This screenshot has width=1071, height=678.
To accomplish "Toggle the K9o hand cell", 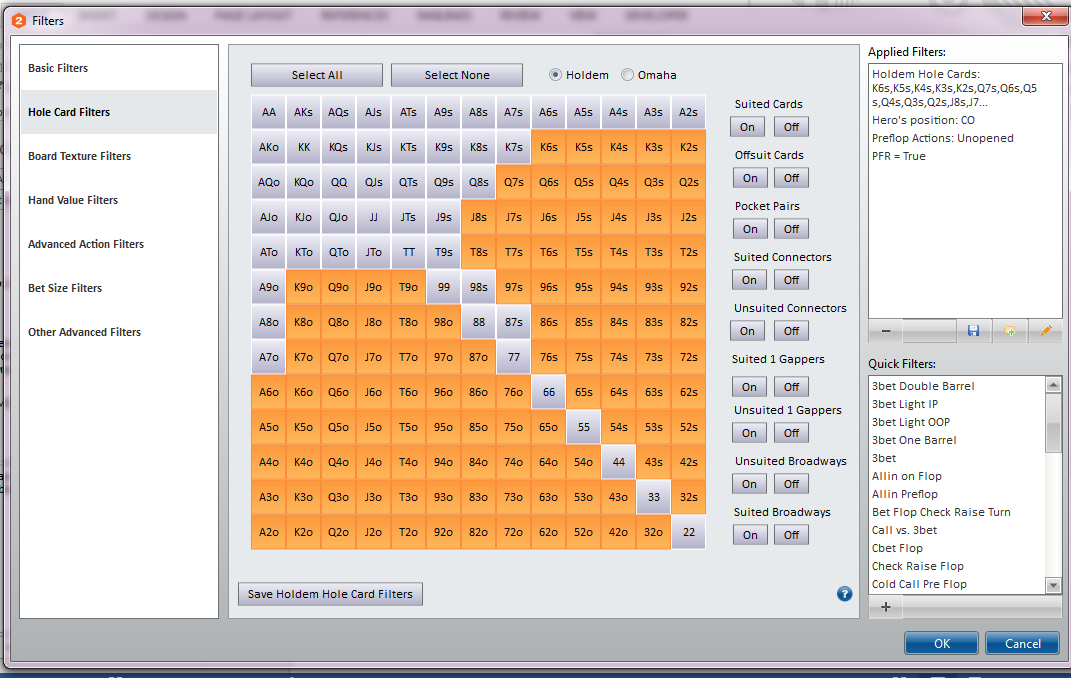I will coord(303,287).
